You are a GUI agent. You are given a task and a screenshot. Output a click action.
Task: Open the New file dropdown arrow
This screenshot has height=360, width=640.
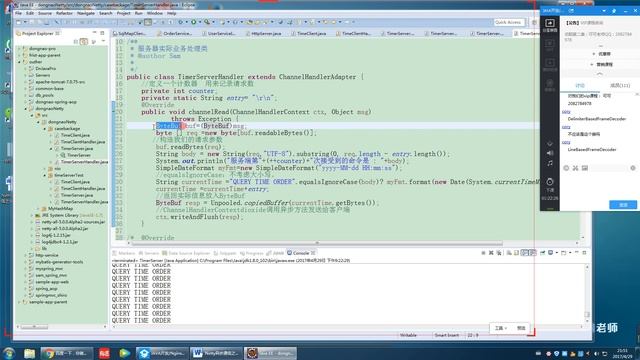click(25, 22)
